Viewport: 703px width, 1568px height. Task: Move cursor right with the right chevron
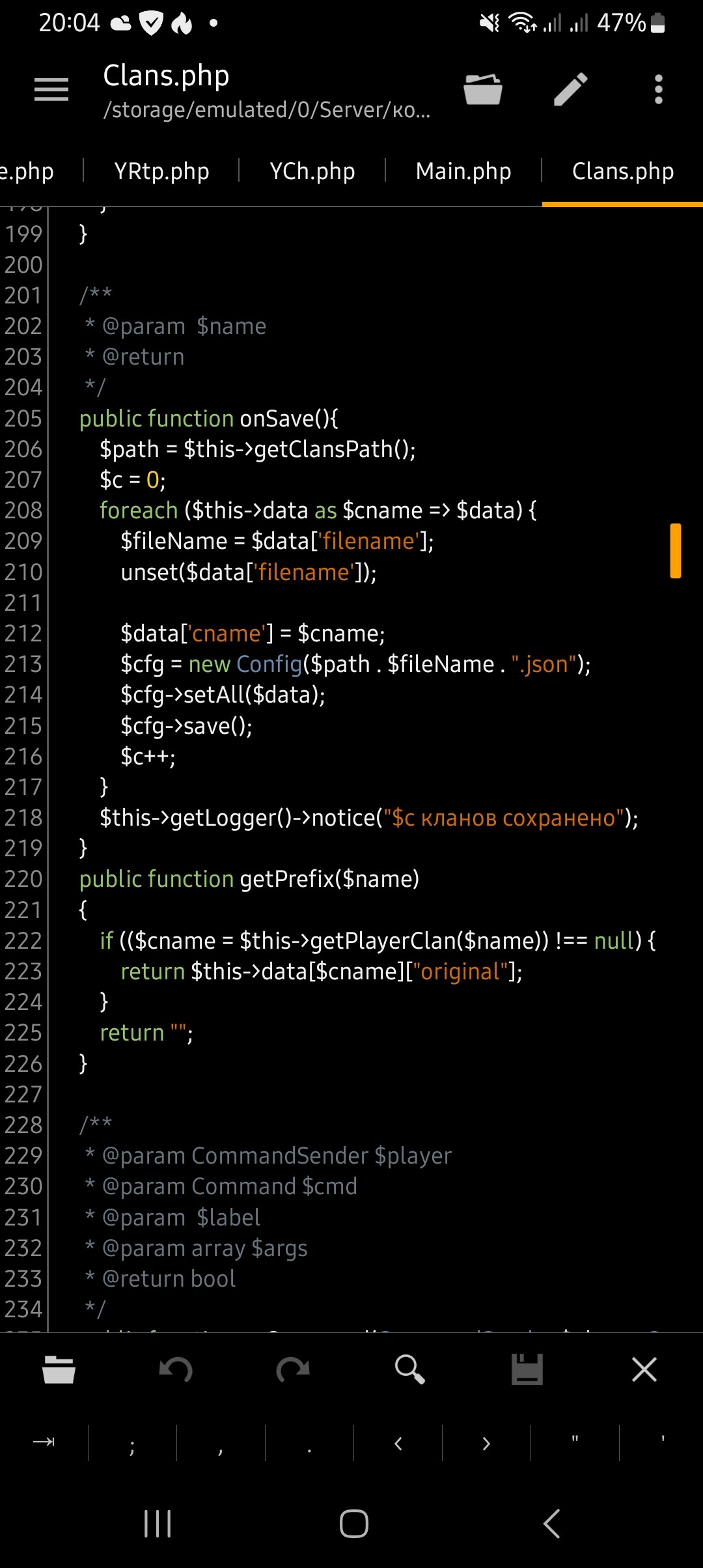pyautogui.click(x=486, y=1444)
